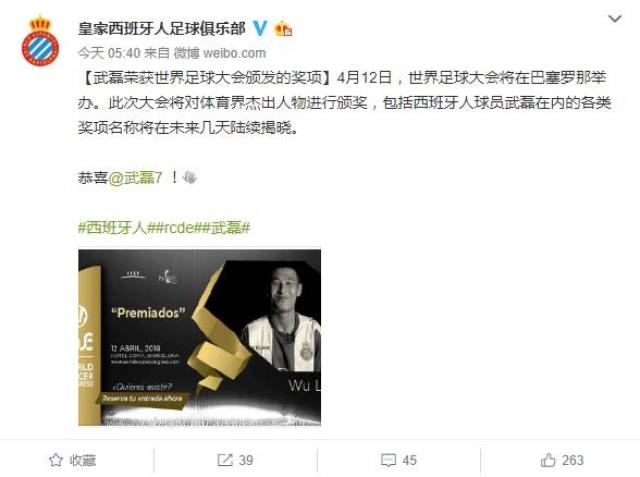This screenshot has height=477, width=640.
Task: Open the repost count 39
Action: click(x=246, y=460)
